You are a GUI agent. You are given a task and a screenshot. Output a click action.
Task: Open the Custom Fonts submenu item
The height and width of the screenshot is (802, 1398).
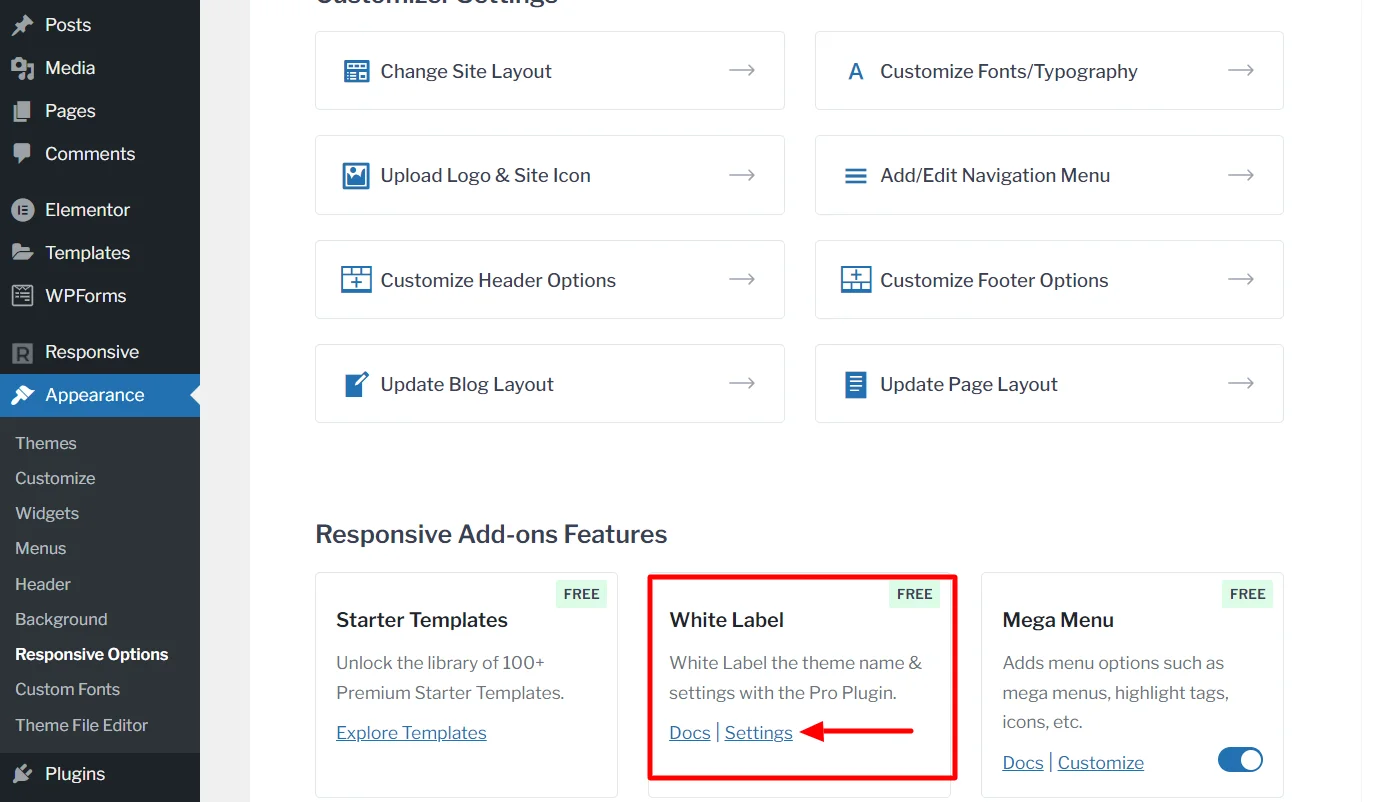(x=67, y=689)
